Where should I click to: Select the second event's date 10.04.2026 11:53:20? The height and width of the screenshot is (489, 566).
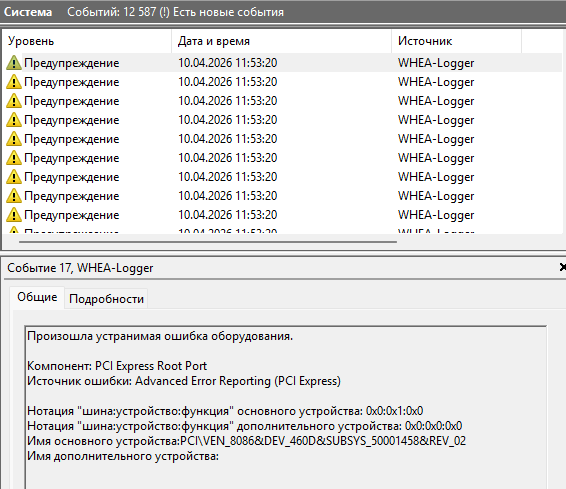click(x=228, y=82)
